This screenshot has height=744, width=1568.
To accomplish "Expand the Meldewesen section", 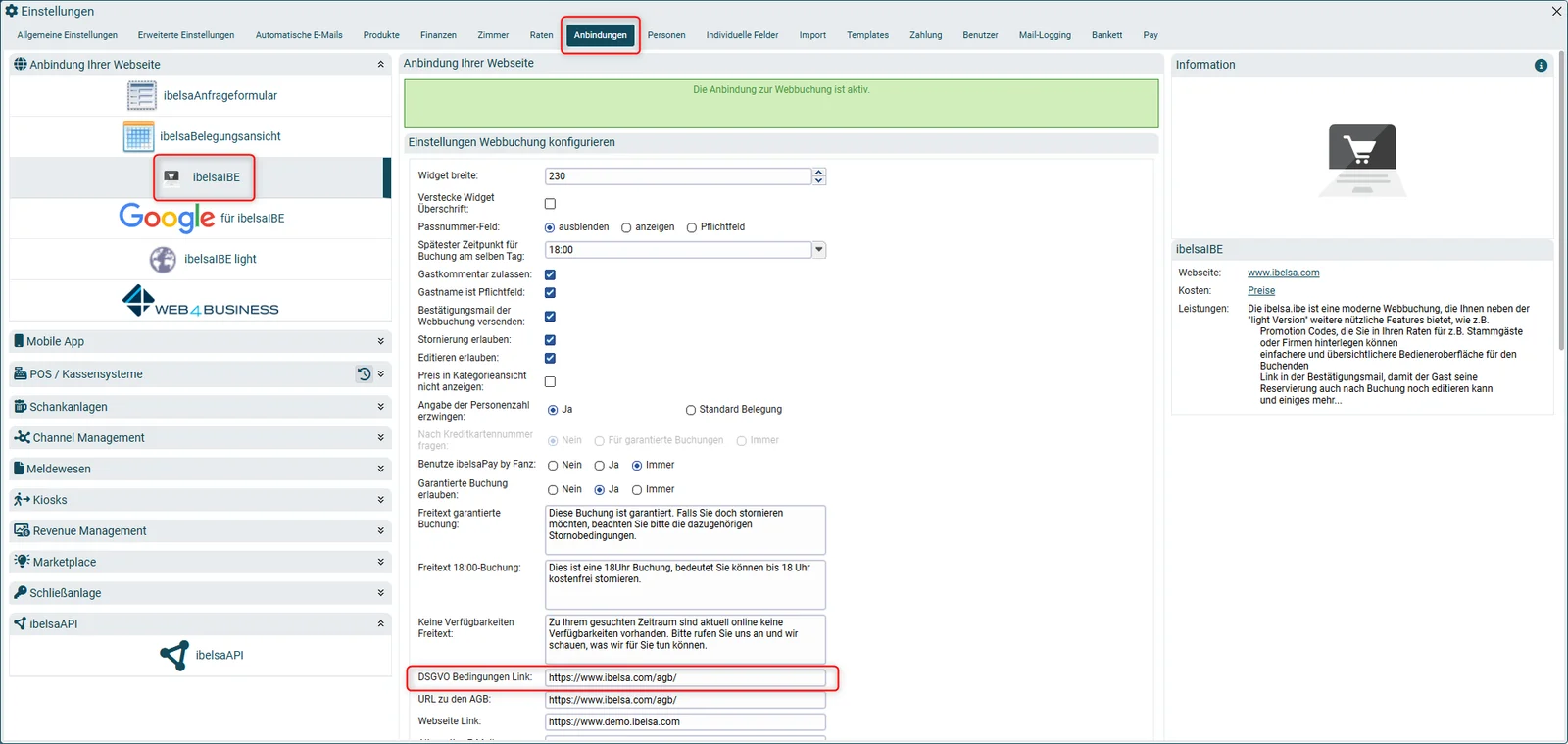I will tap(381, 469).
